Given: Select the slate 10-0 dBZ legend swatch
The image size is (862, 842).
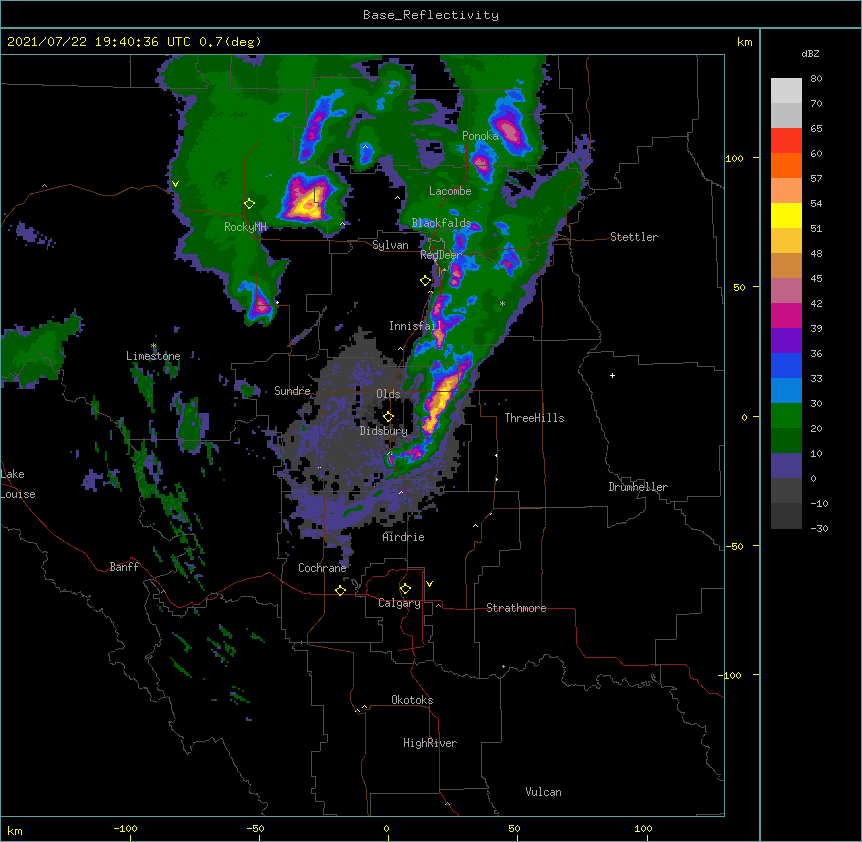Looking at the screenshot, I should [x=786, y=466].
